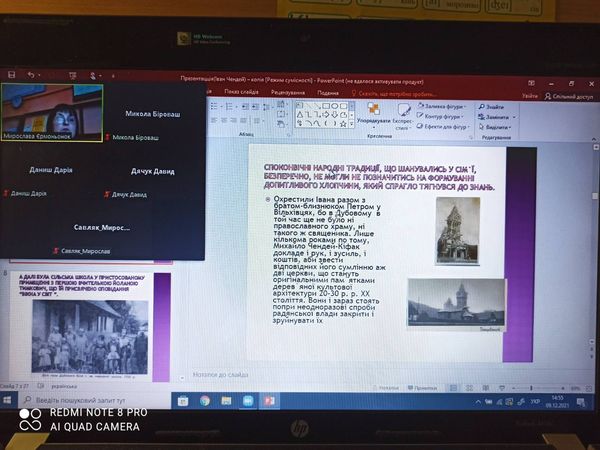Open Chrome from the taskbar
Screen dimensions: 600x450
tap(205, 401)
